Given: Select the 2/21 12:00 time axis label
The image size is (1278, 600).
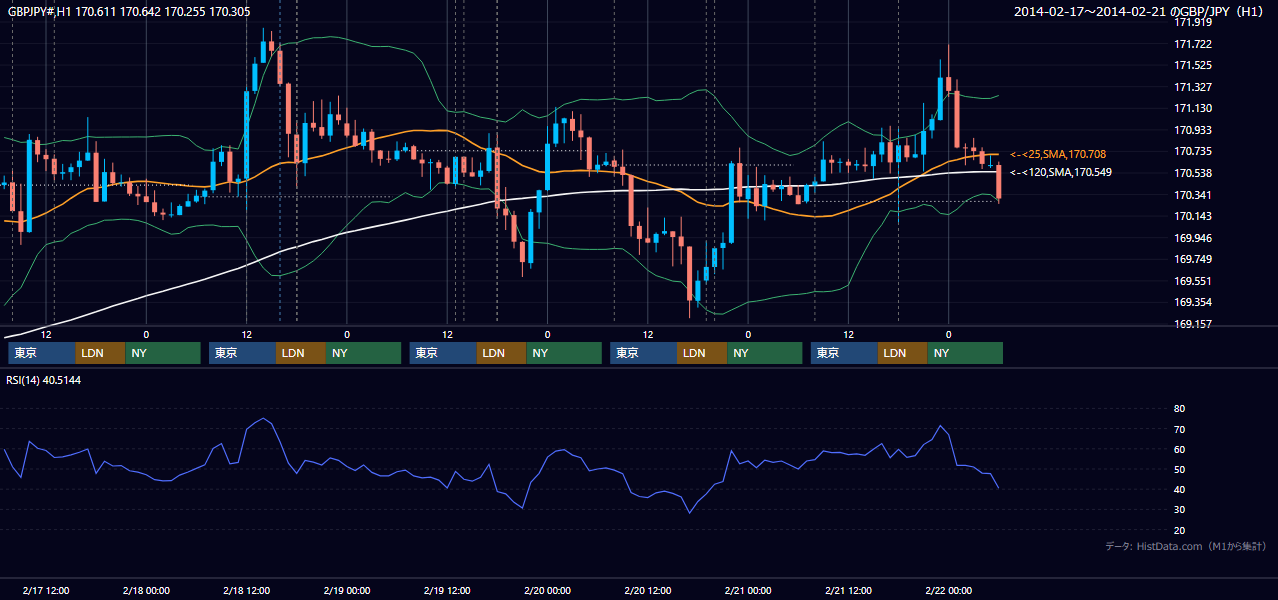Looking at the screenshot, I should tap(848, 590).
